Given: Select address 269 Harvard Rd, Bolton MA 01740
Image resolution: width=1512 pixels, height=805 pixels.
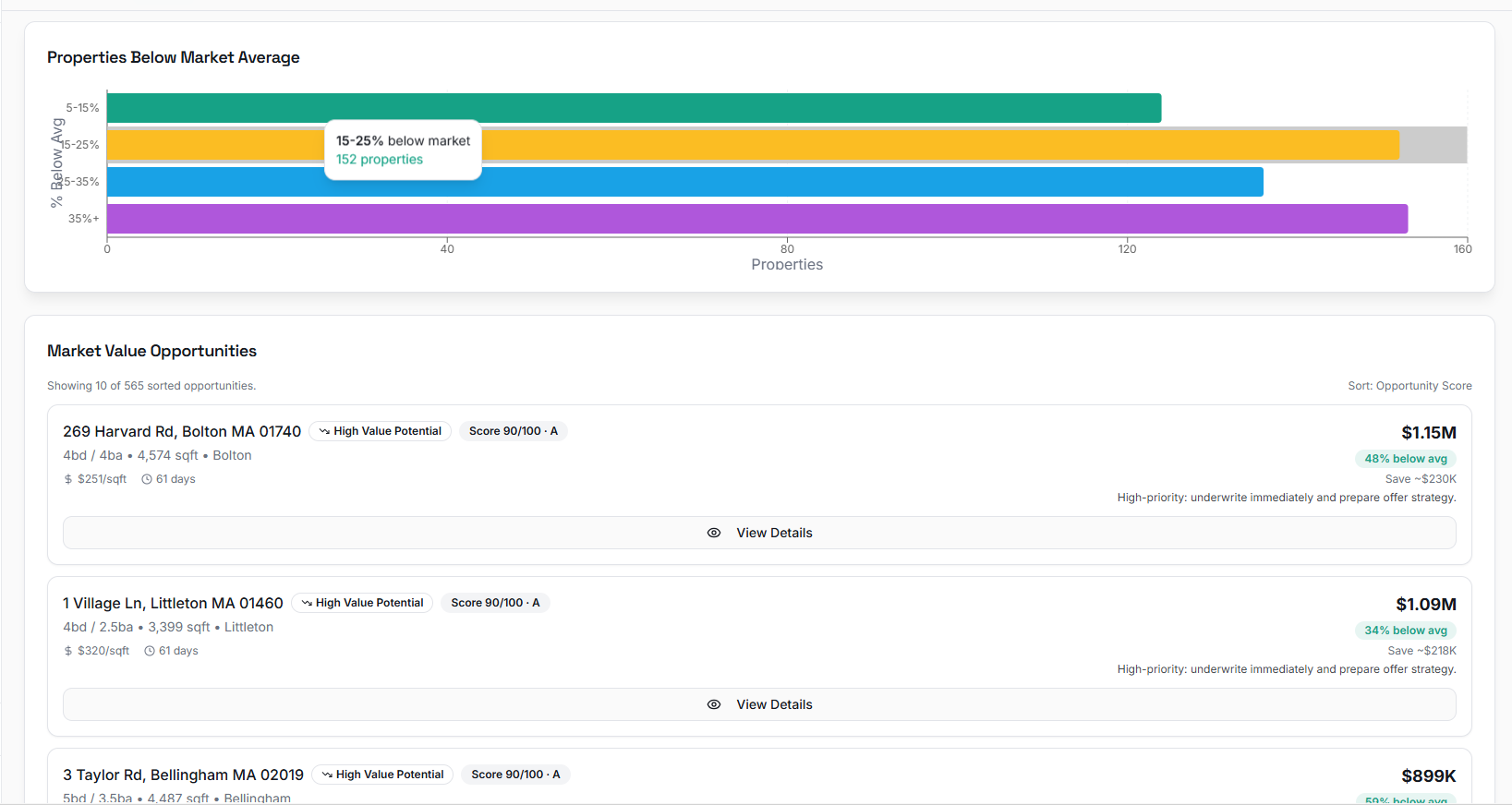Looking at the screenshot, I should [x=182, y=431].
